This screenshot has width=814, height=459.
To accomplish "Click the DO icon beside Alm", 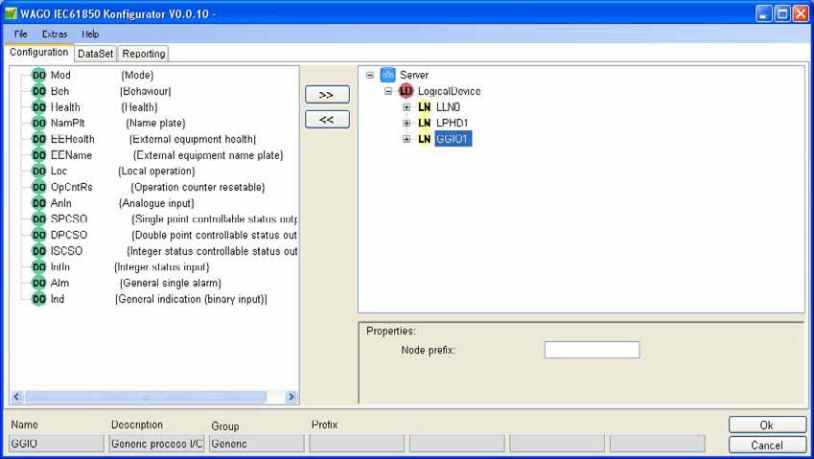I will pyautogui.click(x=39, y=283).
